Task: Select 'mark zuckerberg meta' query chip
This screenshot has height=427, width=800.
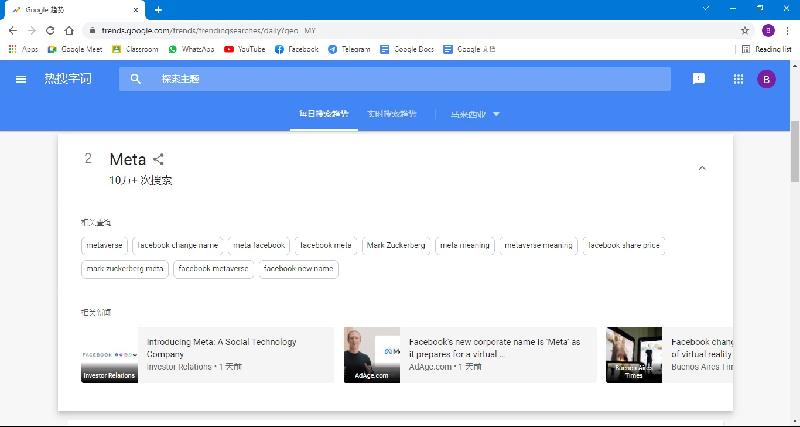Action: tap(125, 269)
